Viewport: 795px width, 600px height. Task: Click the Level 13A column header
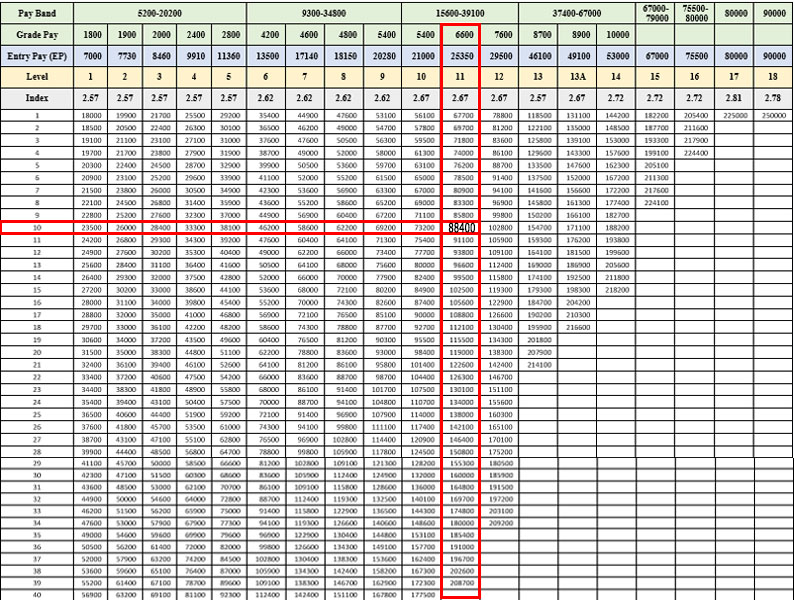pyautogui.click(x=578, y=76)
